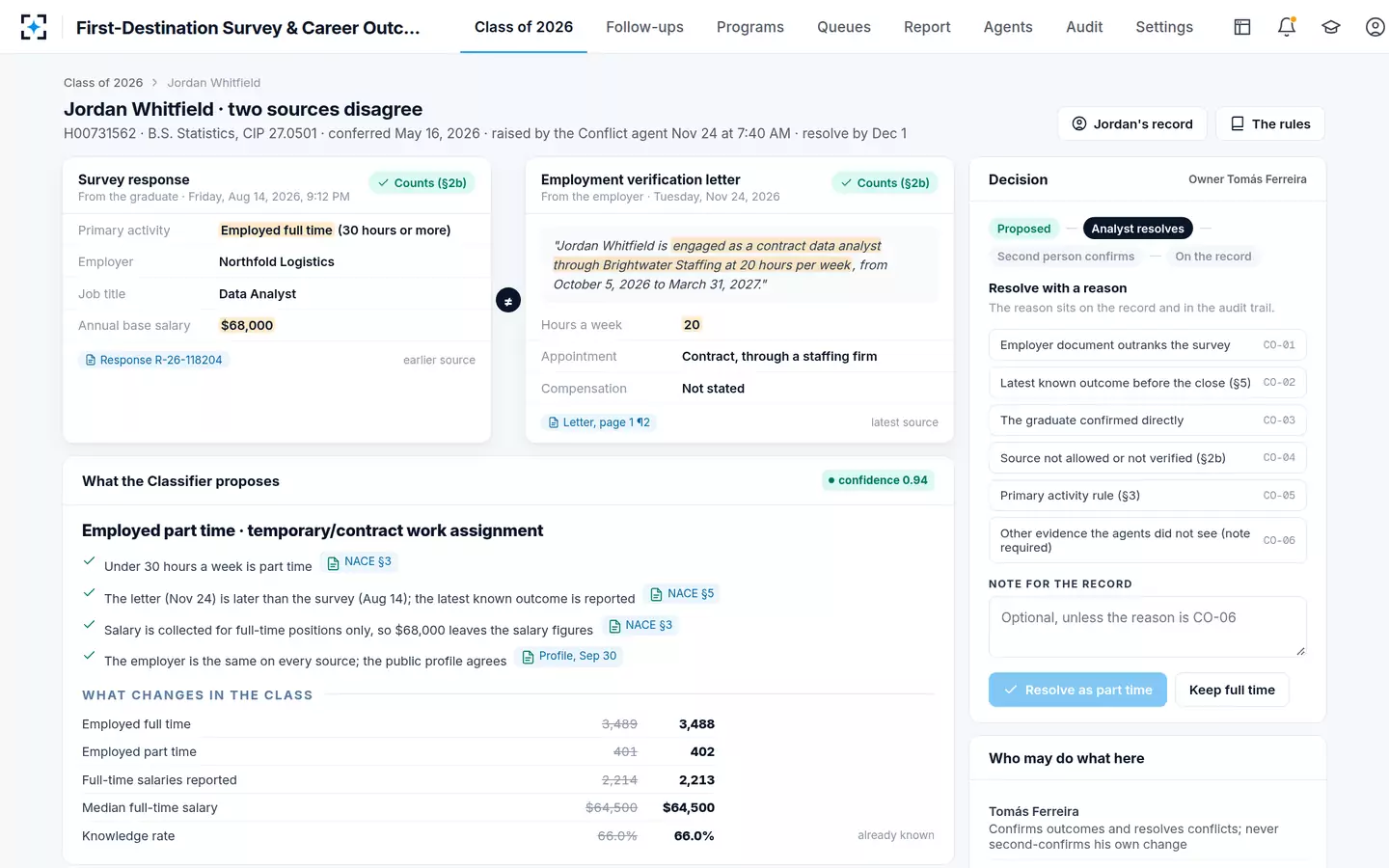Select reason Employer document outranks the survey

click(1148, 345)
